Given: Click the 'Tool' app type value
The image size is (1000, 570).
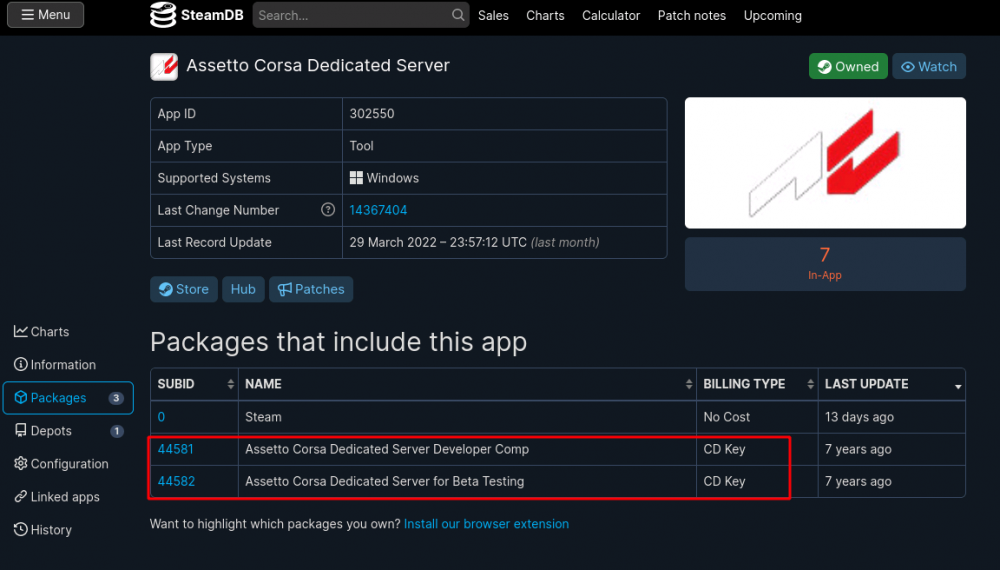Looking at the screenshot, I should 362,146.
